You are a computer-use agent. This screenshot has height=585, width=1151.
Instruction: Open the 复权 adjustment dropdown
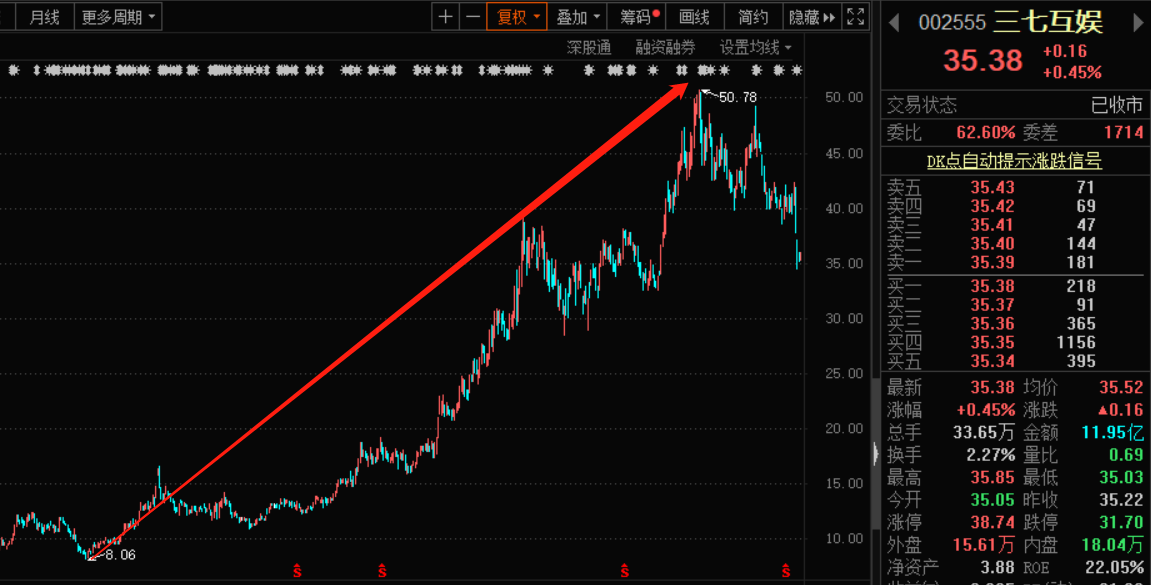[x=518, y=17]
